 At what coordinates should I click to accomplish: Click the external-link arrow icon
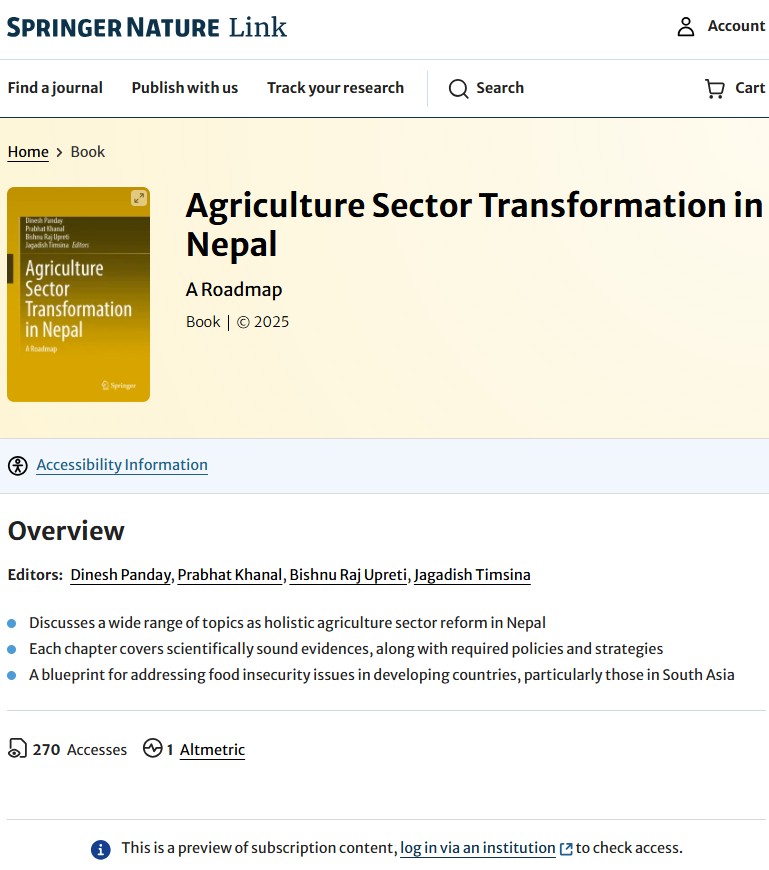(x=566, y=849)
